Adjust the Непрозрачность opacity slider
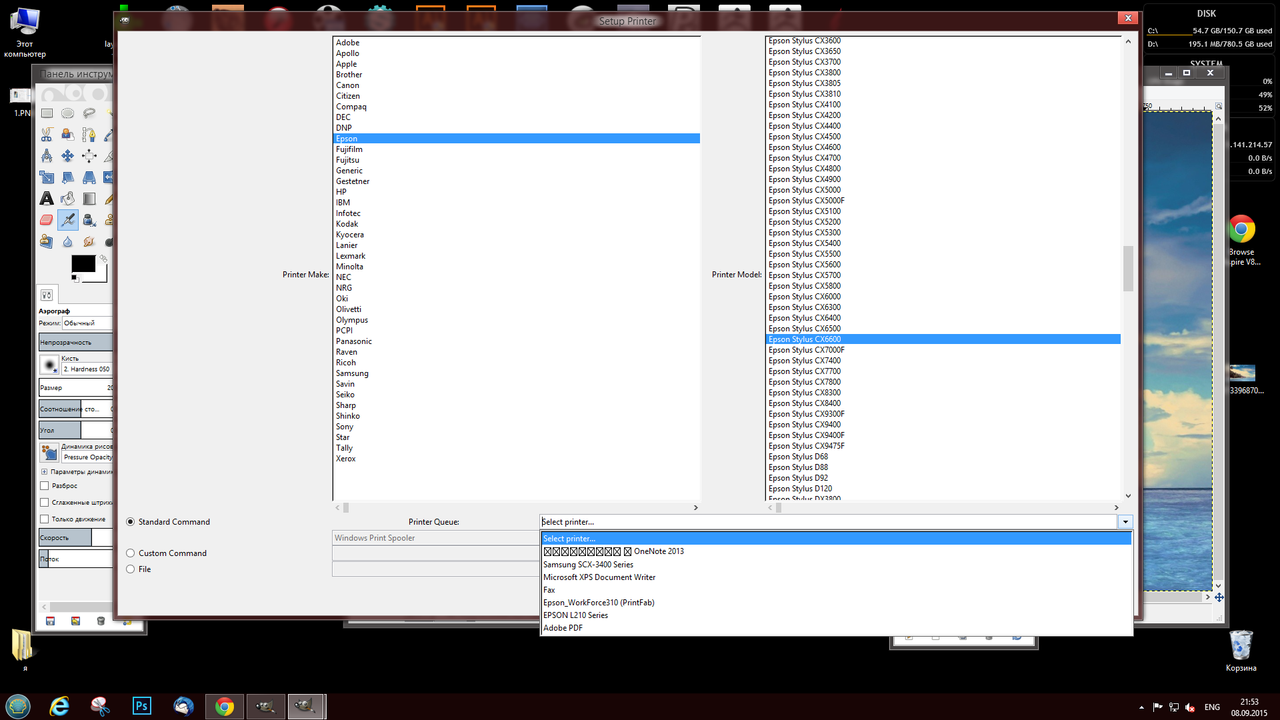Viewport: 1280px width, 720px height. click(75, 342)
